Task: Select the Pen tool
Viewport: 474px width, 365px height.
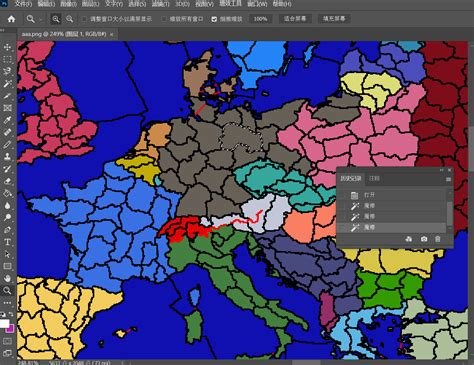Action: [x=7, y=230]
